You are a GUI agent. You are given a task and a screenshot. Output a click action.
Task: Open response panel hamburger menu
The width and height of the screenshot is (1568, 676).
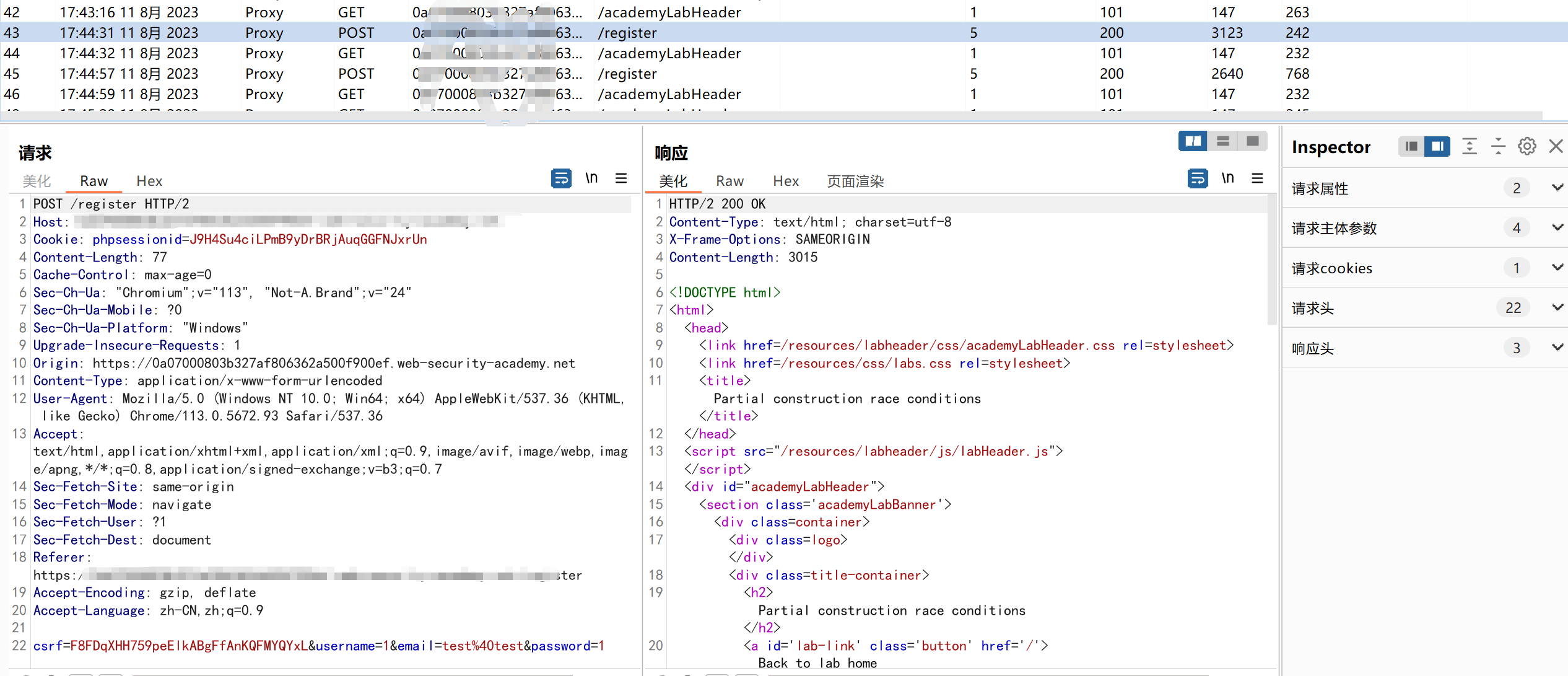pos(1257,178)
